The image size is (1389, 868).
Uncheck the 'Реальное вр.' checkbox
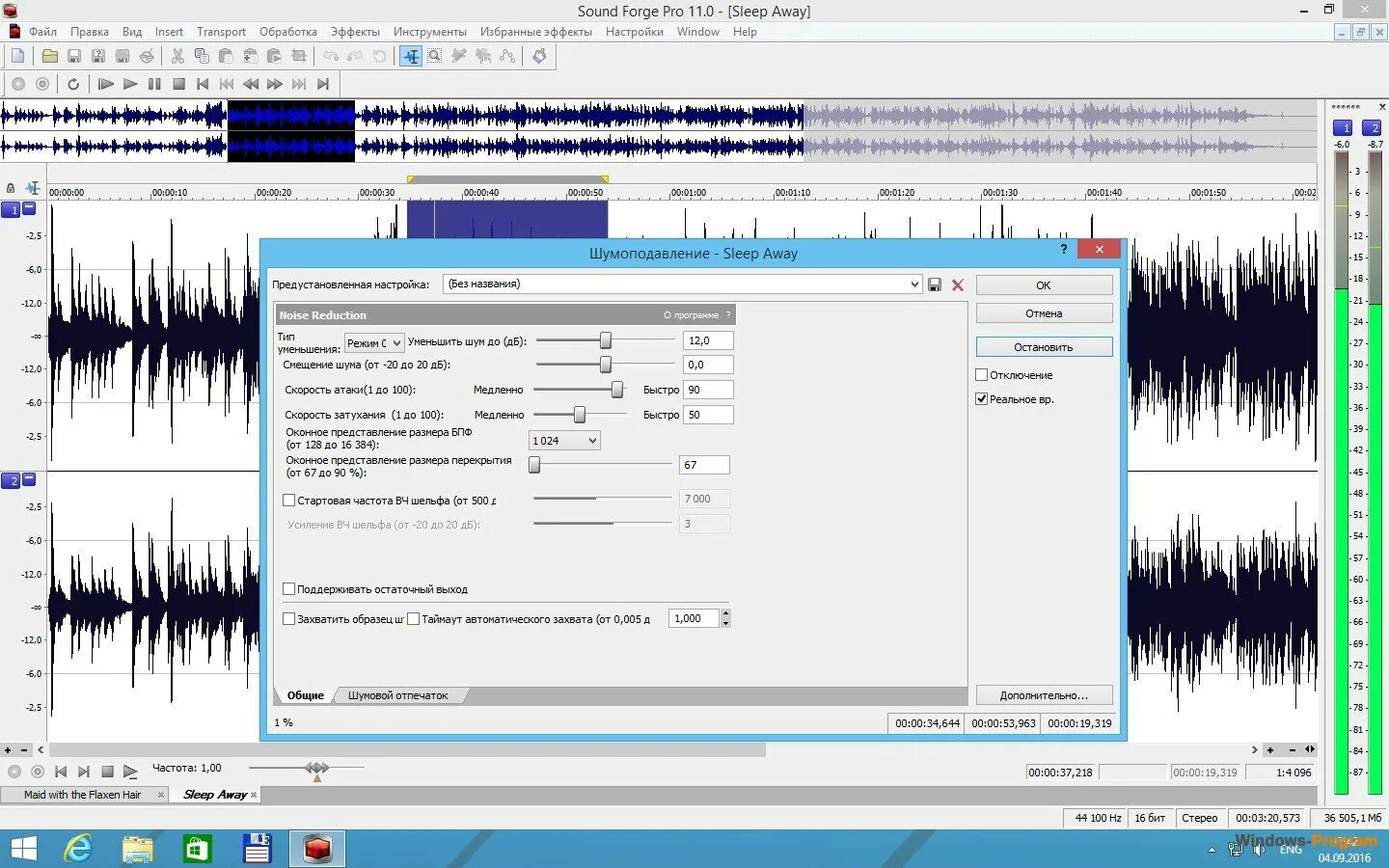(x=982, y=399)
